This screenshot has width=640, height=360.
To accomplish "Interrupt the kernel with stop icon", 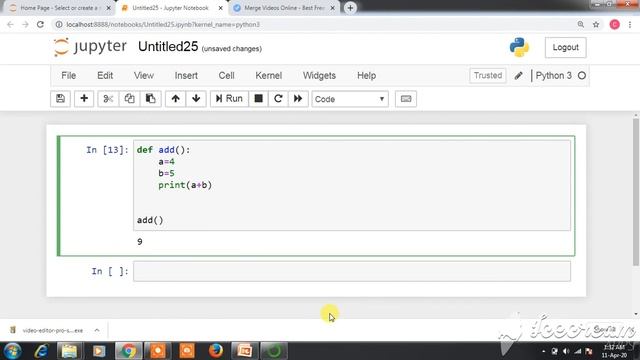I will [258, 99].
